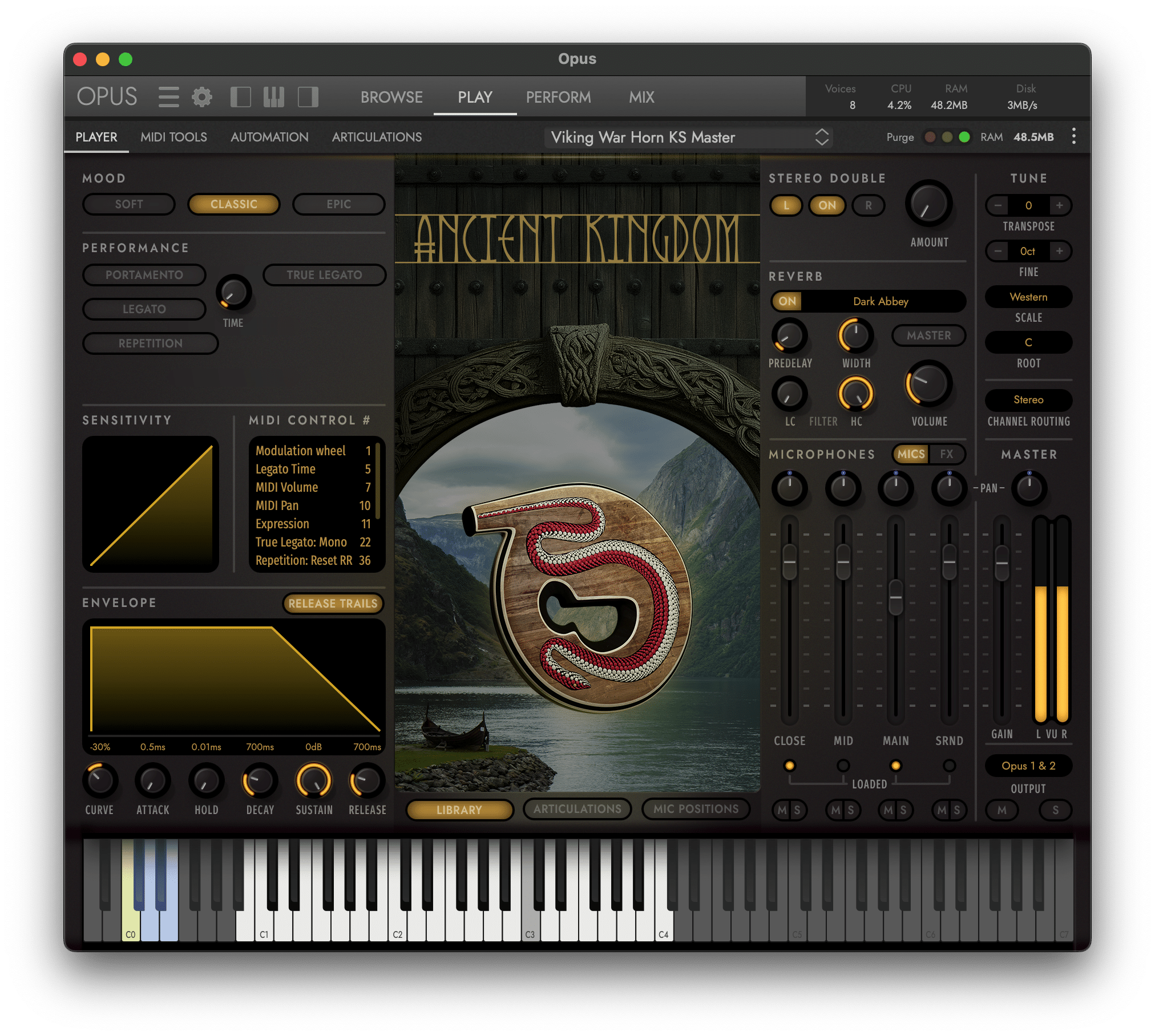1155x1036 pixels.
Task: Click the envelope Decay knob
Action: point(260,780)
